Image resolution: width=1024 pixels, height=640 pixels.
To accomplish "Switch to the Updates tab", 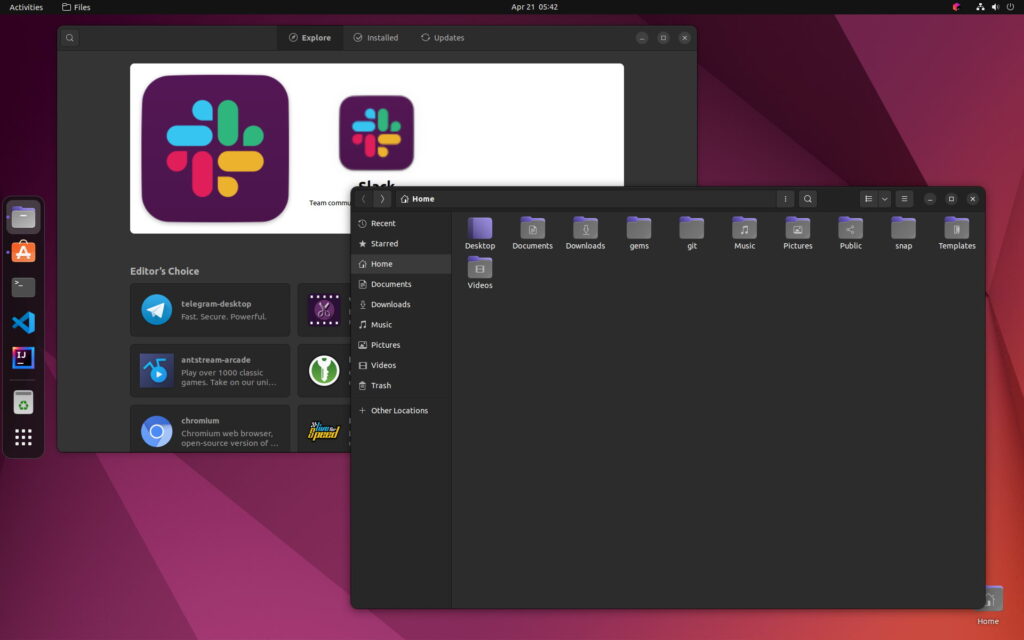I will click(442, 38).
